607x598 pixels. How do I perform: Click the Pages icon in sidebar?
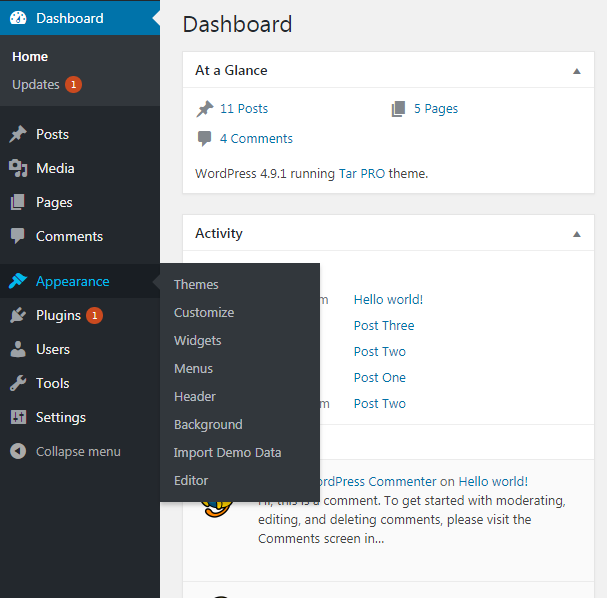[18, 202]
